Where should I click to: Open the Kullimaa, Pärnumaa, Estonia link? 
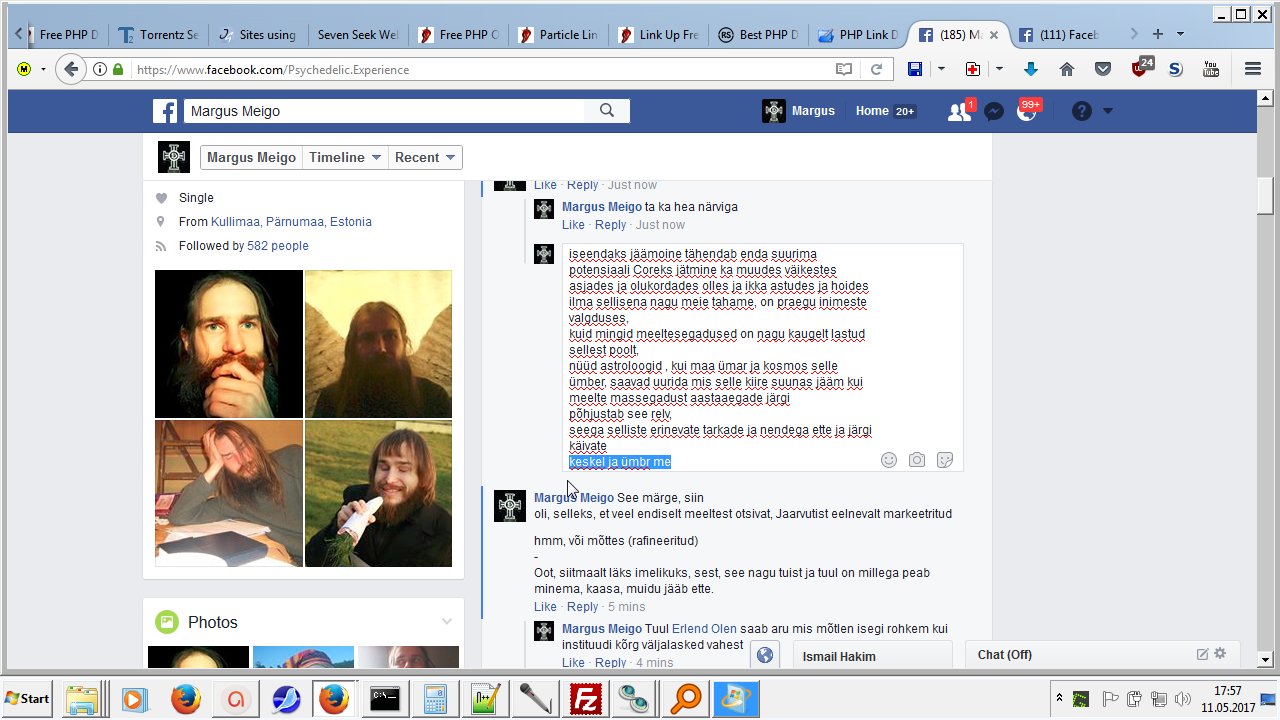[291, 222]
